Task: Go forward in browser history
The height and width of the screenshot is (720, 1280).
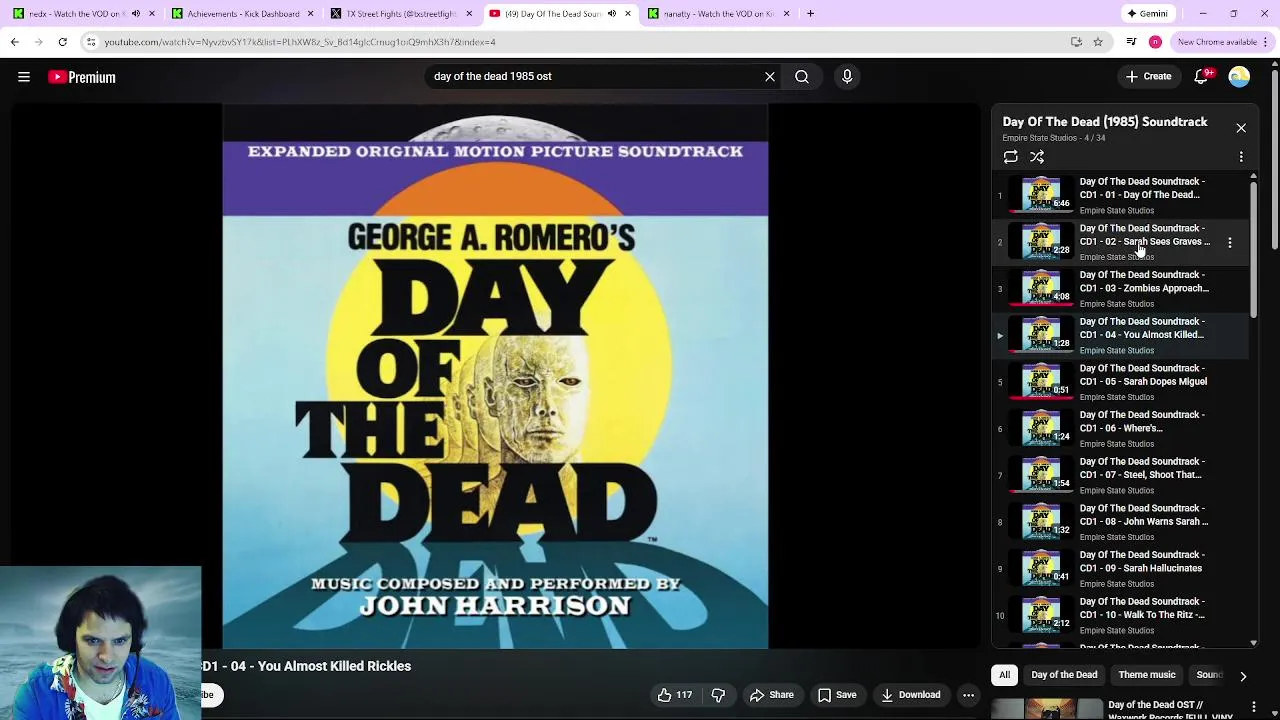Action: tap(38, 42)
